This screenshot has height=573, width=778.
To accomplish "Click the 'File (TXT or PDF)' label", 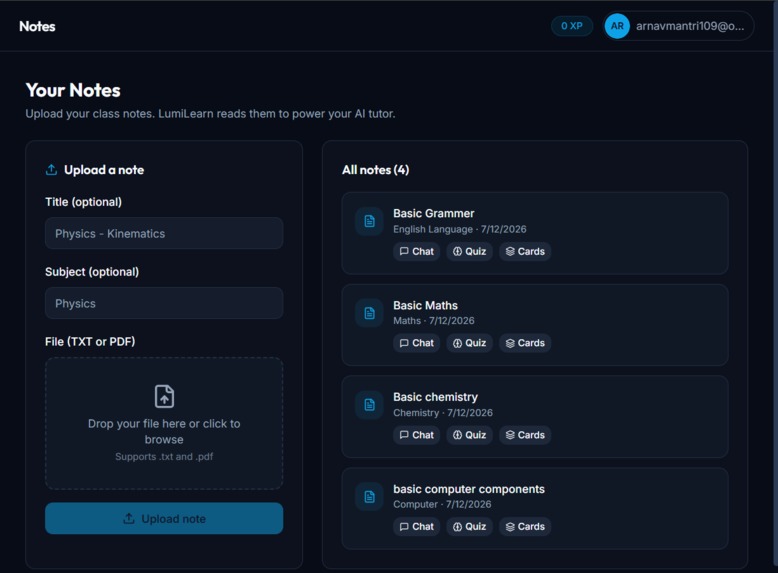I will coord(90,342).
